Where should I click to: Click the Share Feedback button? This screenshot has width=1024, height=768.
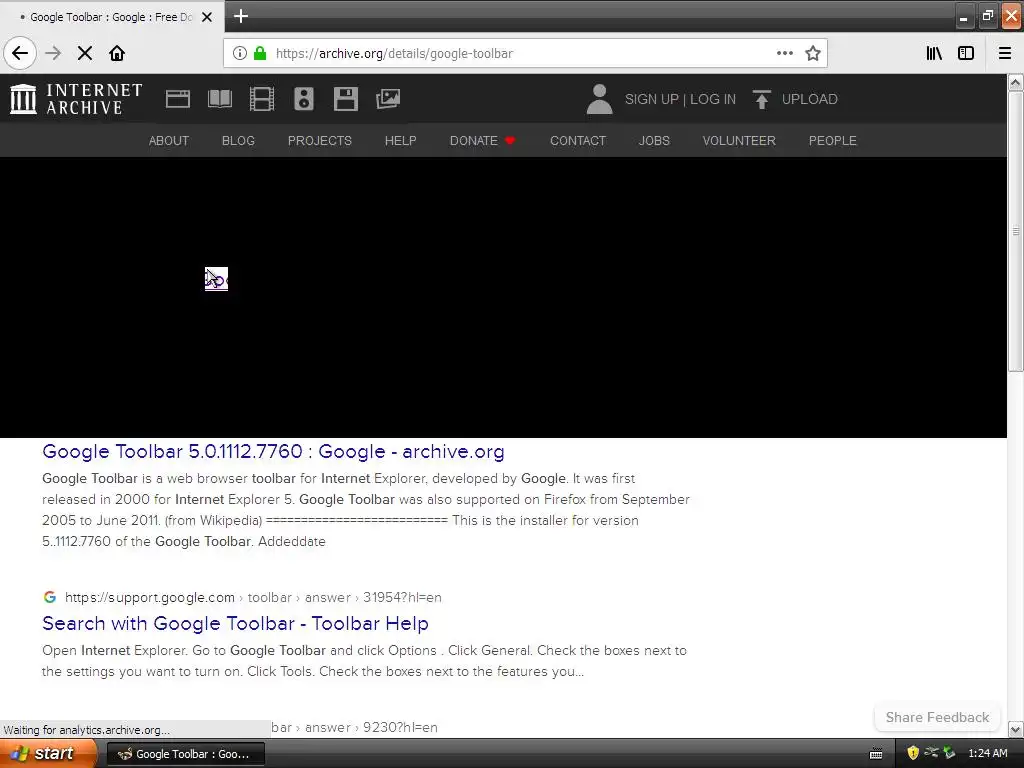click(x=937, y=717)
